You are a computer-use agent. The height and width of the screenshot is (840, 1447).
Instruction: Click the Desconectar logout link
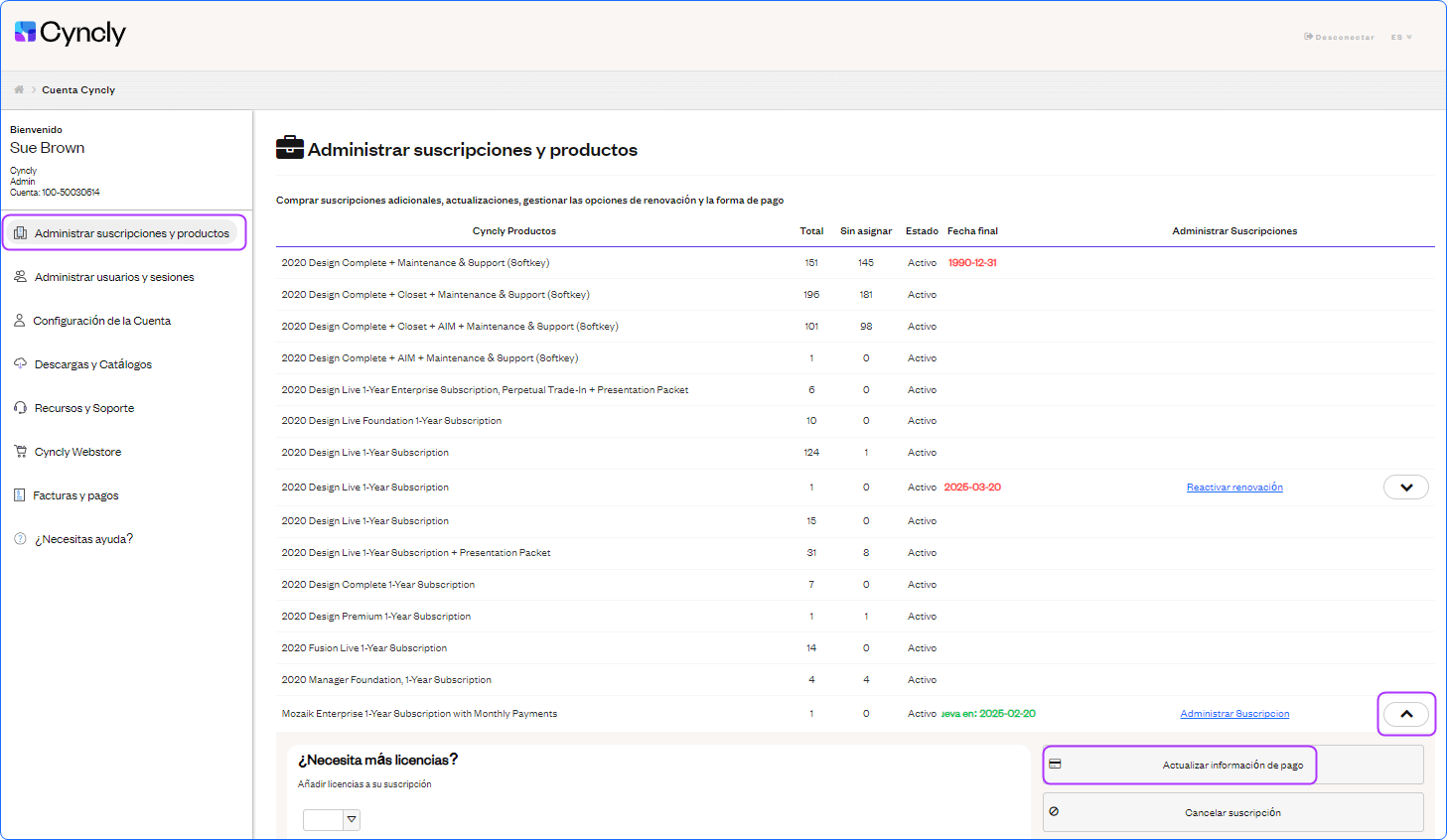[1339, 37]
